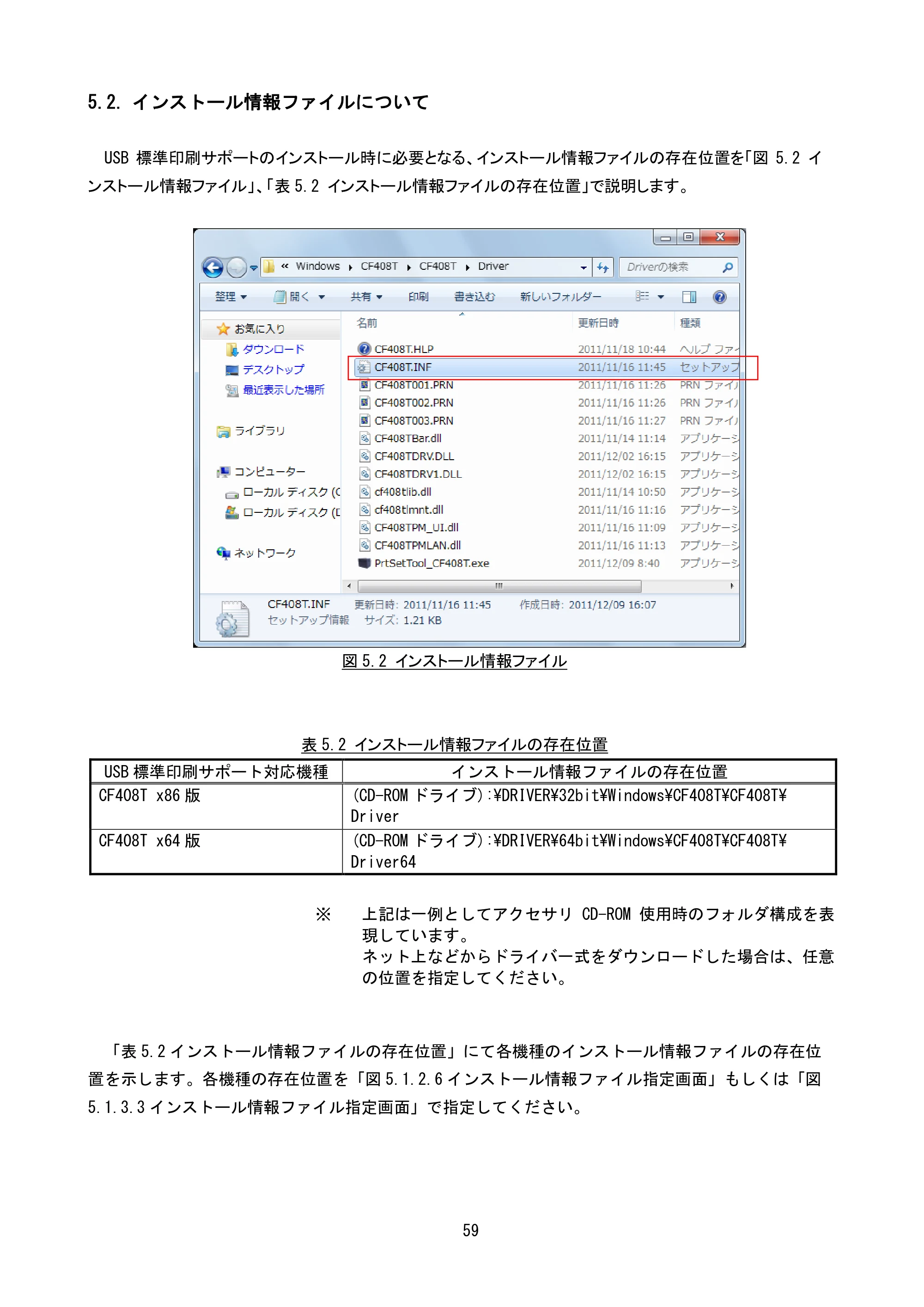Click the refresh button next to the address bar
This screenshot has height=1307, width=924.
602,267
